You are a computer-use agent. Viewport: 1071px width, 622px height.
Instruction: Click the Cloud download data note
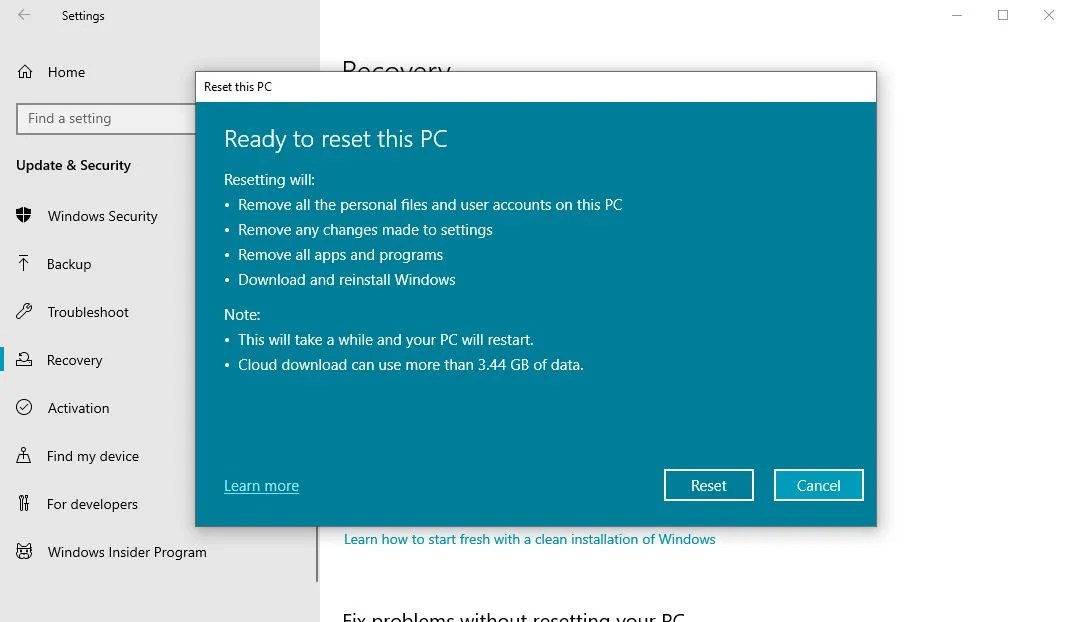[411, 365]
